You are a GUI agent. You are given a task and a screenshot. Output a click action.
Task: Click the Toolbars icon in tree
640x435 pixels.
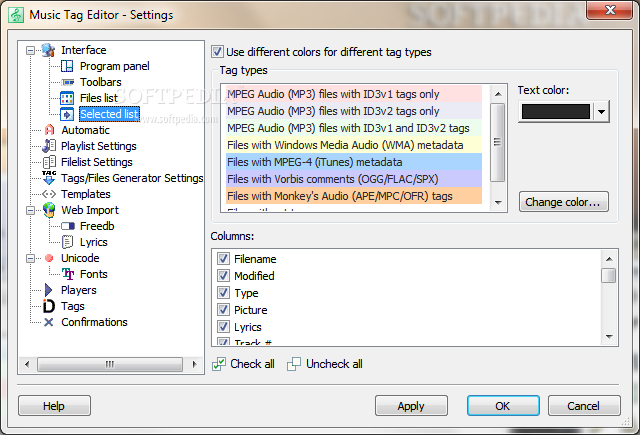tap(67, 82)
